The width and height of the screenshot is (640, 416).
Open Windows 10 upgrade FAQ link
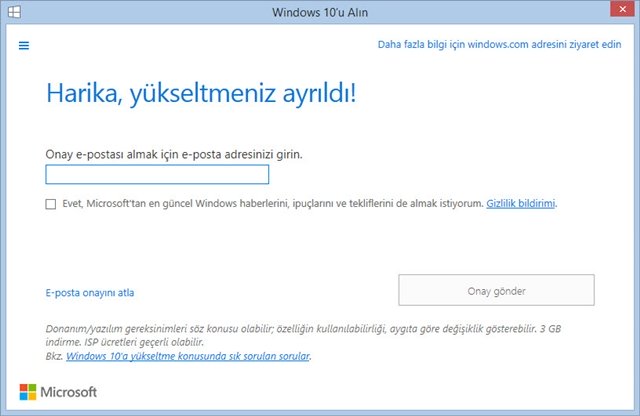tap(188, 356)
